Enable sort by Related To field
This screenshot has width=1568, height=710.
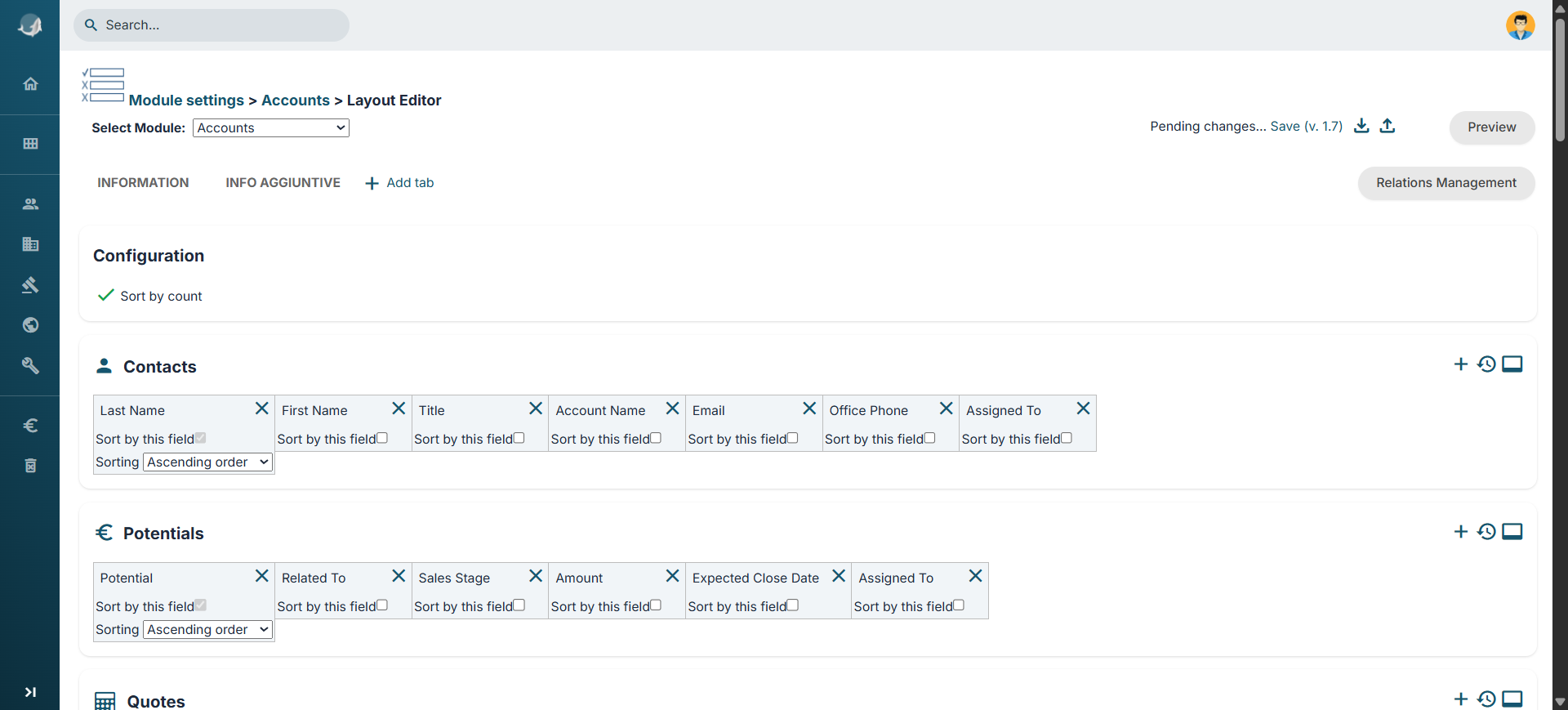pyautogui.click(x=382, y=605)
